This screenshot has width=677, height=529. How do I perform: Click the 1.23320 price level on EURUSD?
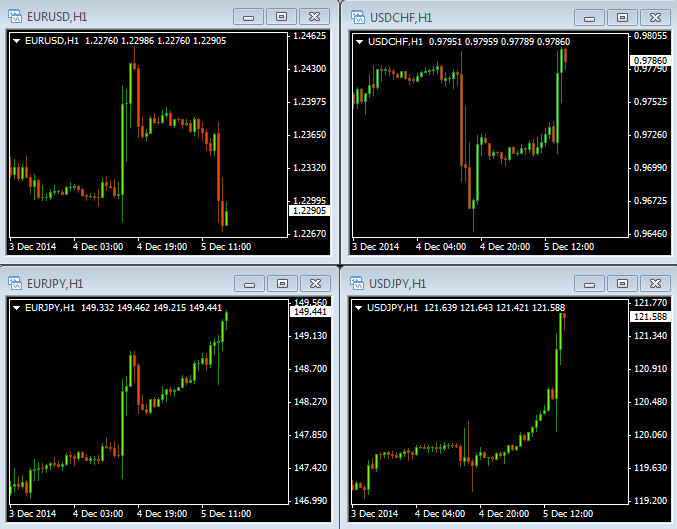point(310,168)
